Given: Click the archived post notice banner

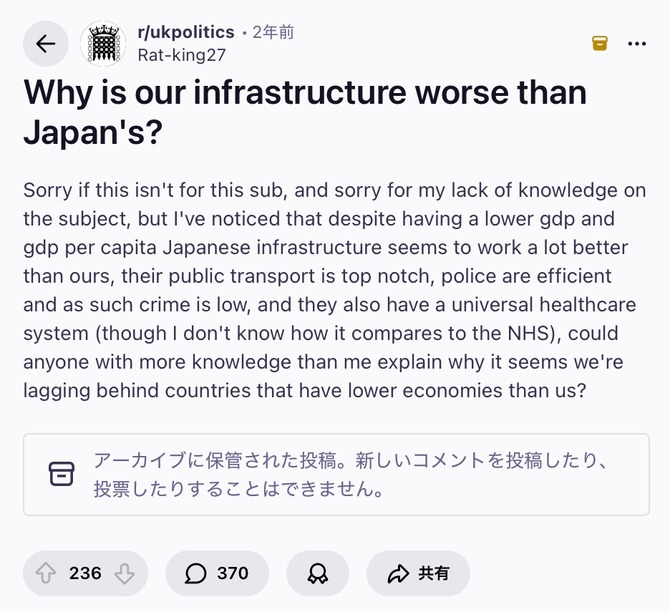Looking at the screenshot, I should 336,474.
